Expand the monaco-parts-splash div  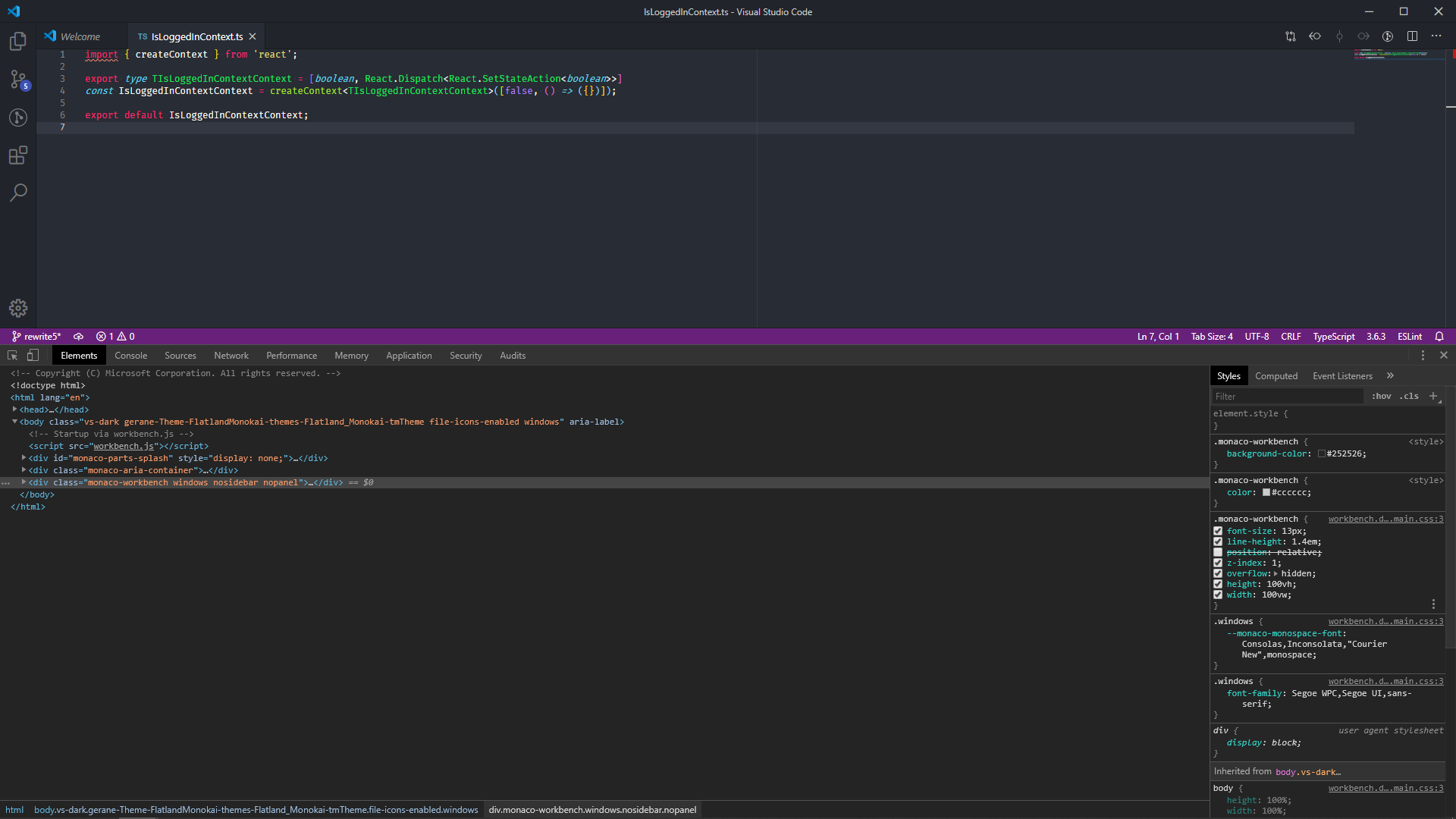[x=24, y=458]
